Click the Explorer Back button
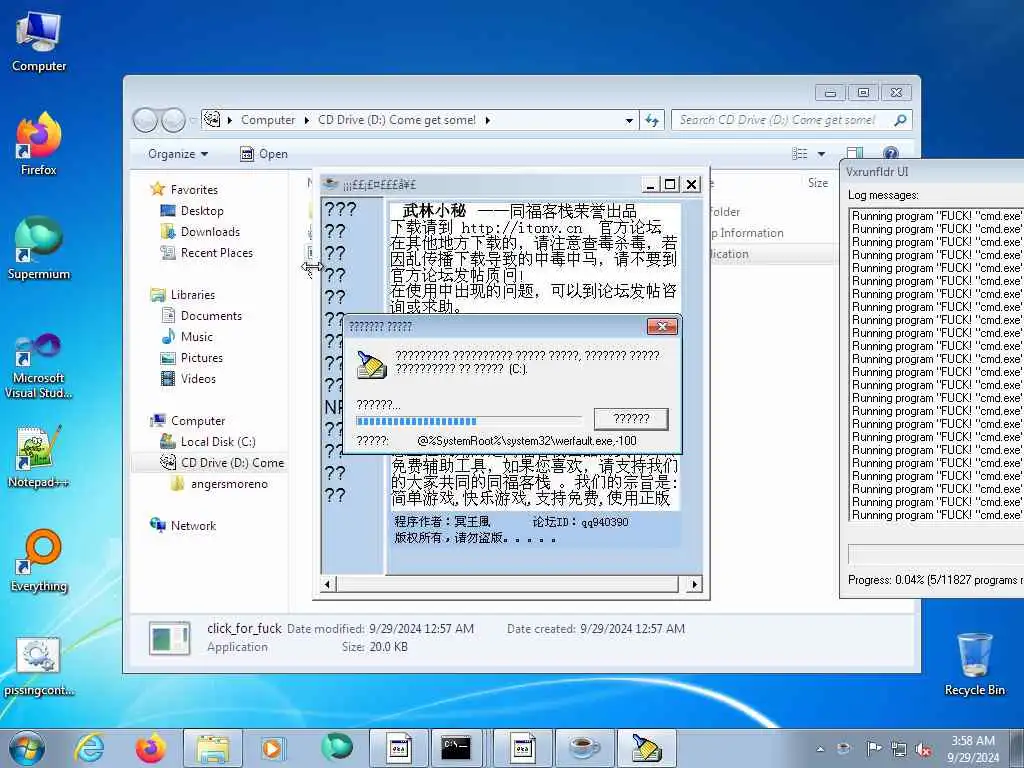Screen dimensions: 1024x768 [x=145, y=120]
